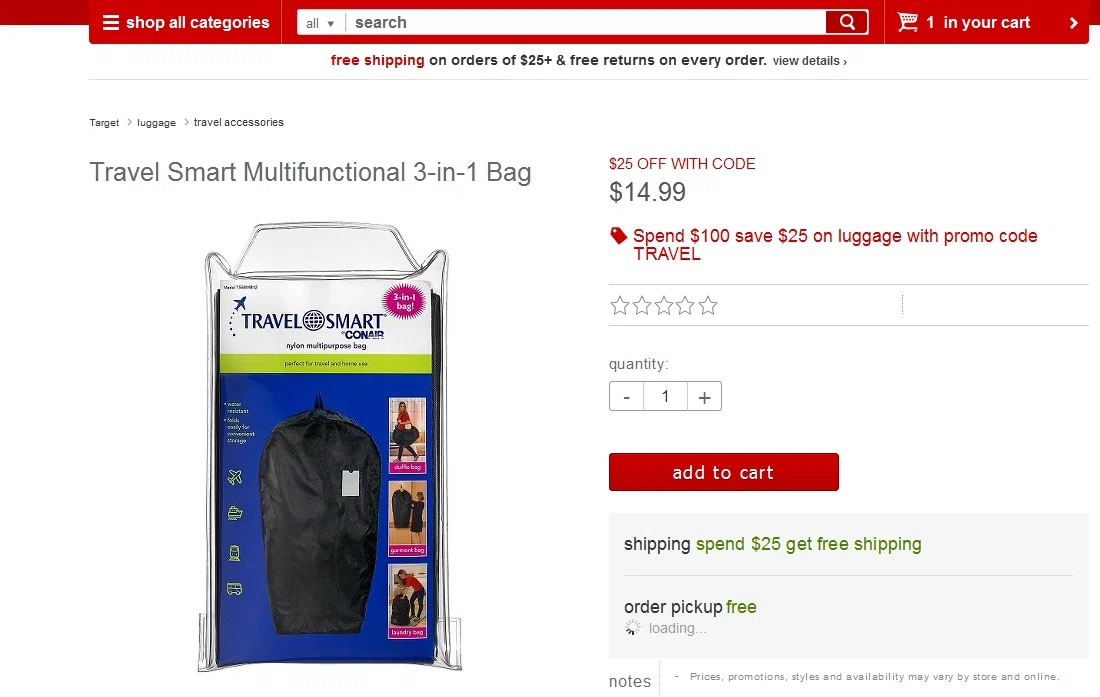The width and height of the screenshot is (1100, 697).
Task: Open the shopping cart icon
Action: point(908,22)
